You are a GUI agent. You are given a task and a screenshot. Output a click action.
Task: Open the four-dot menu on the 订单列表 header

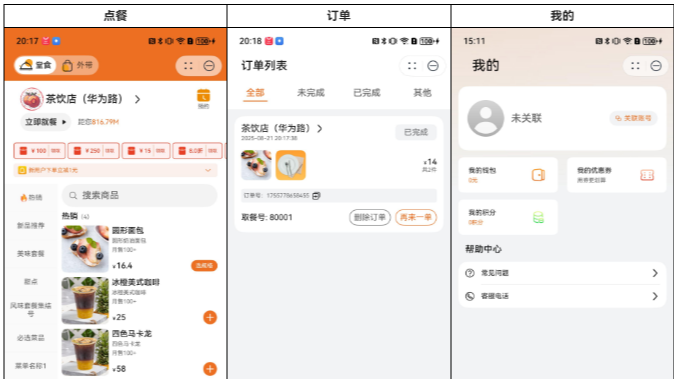412,66
